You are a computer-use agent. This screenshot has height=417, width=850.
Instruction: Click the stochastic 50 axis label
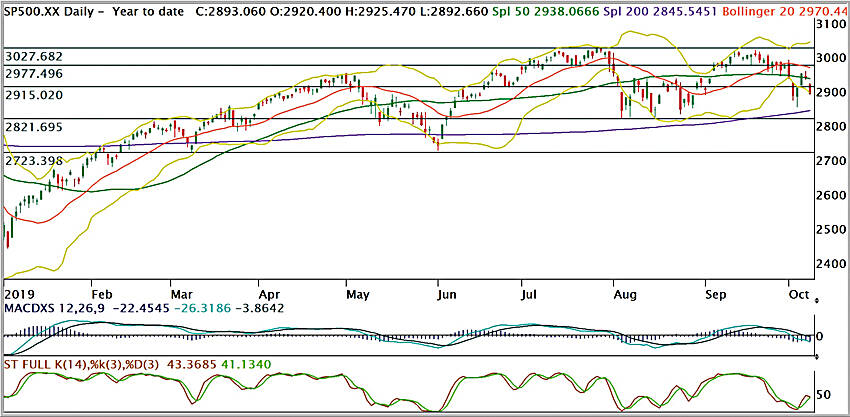(823, 395)
